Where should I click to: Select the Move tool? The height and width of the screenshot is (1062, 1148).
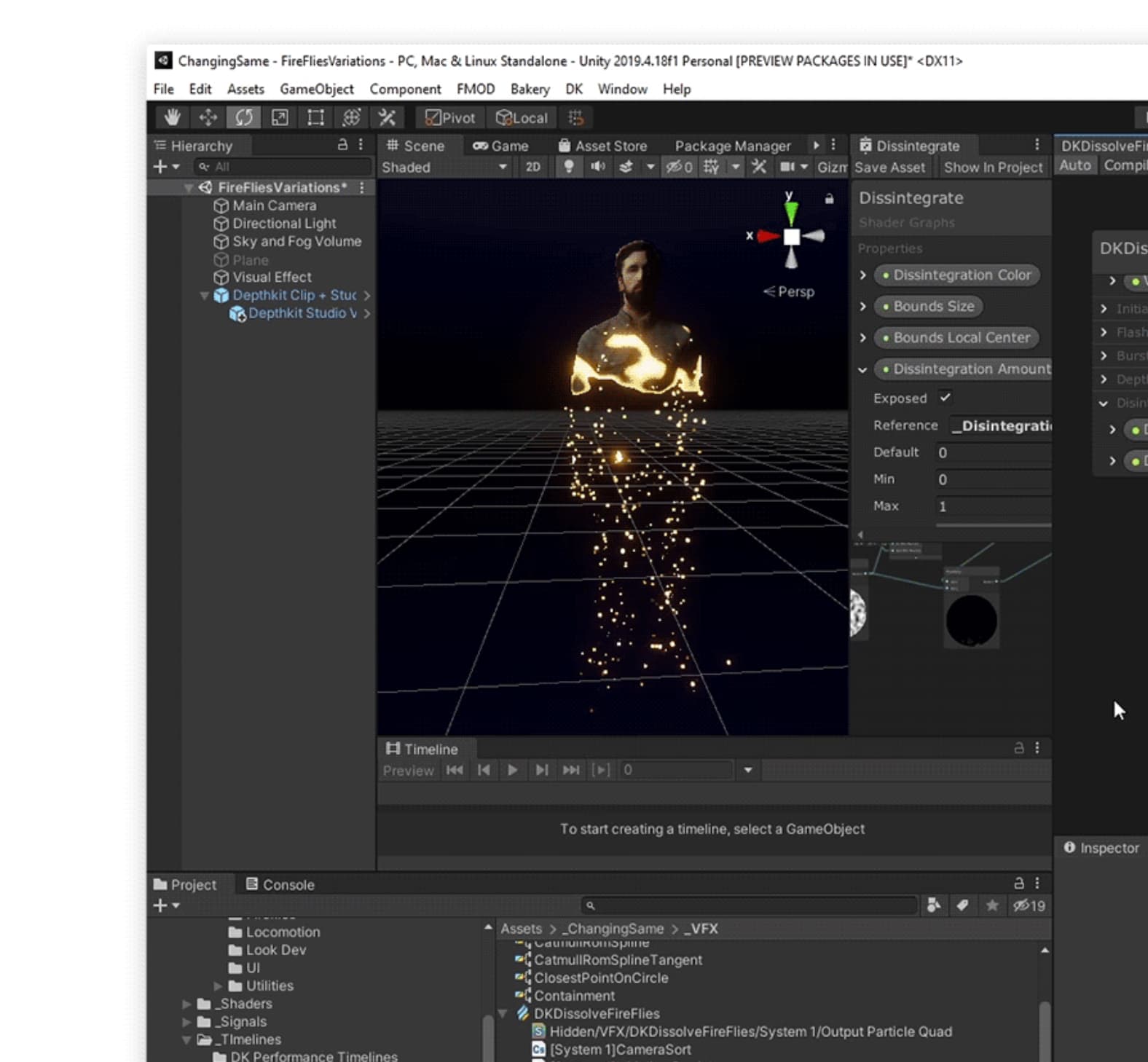pos(208,117)
